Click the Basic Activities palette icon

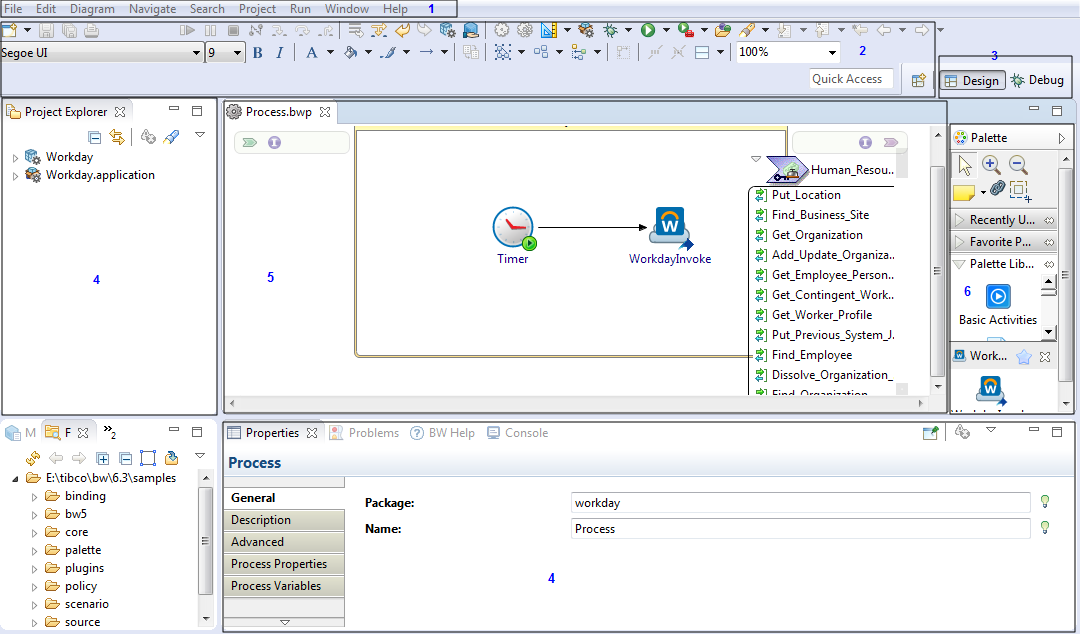coord(998,296)
